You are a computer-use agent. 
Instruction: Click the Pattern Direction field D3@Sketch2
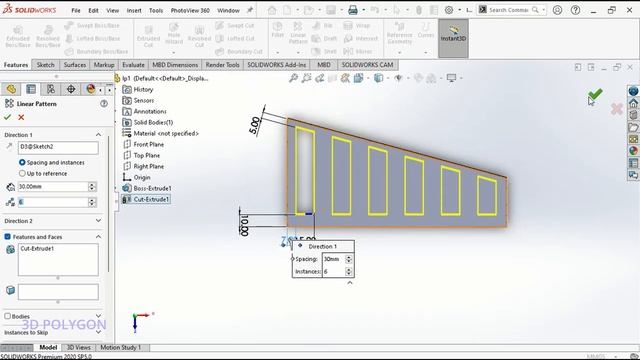[58, 147]
